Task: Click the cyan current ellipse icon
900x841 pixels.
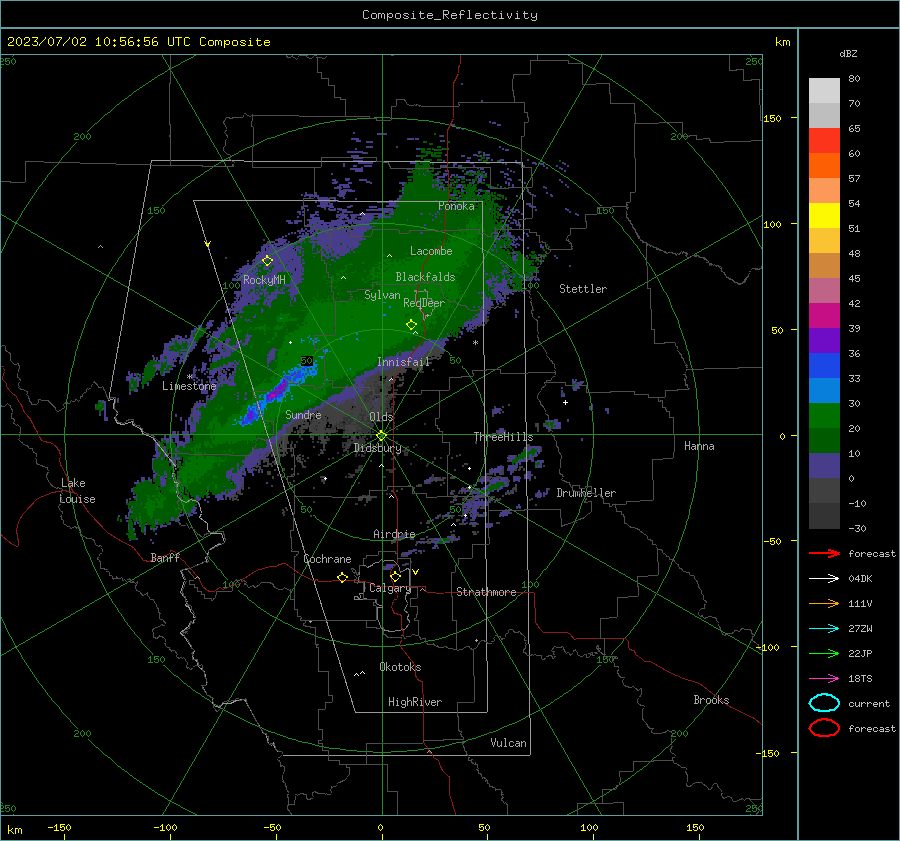Action: [x=824, y=703]
